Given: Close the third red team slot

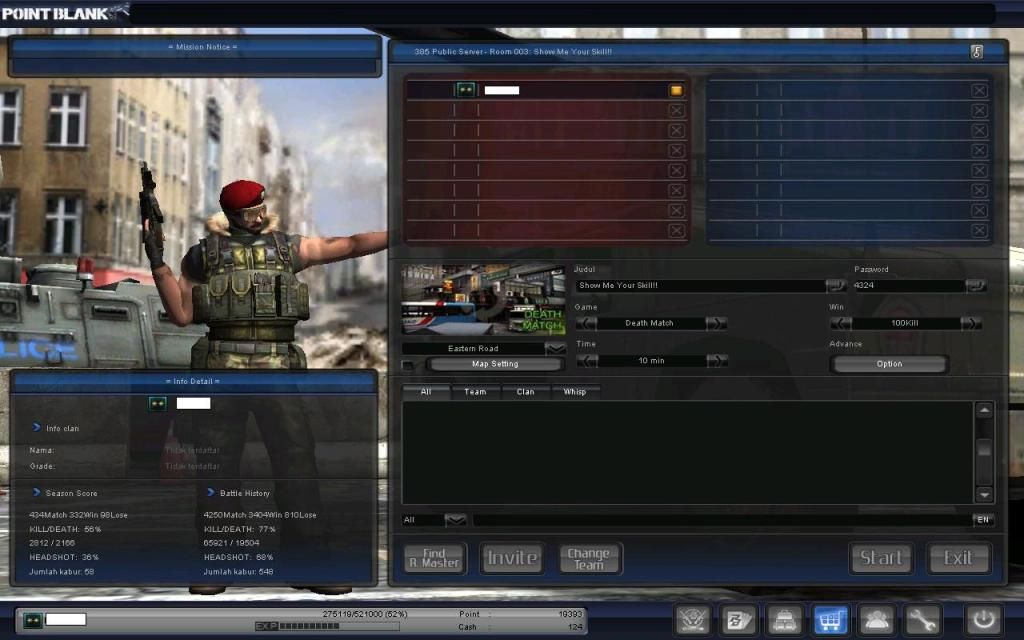Looking at the screenshot, I should 677,131.
